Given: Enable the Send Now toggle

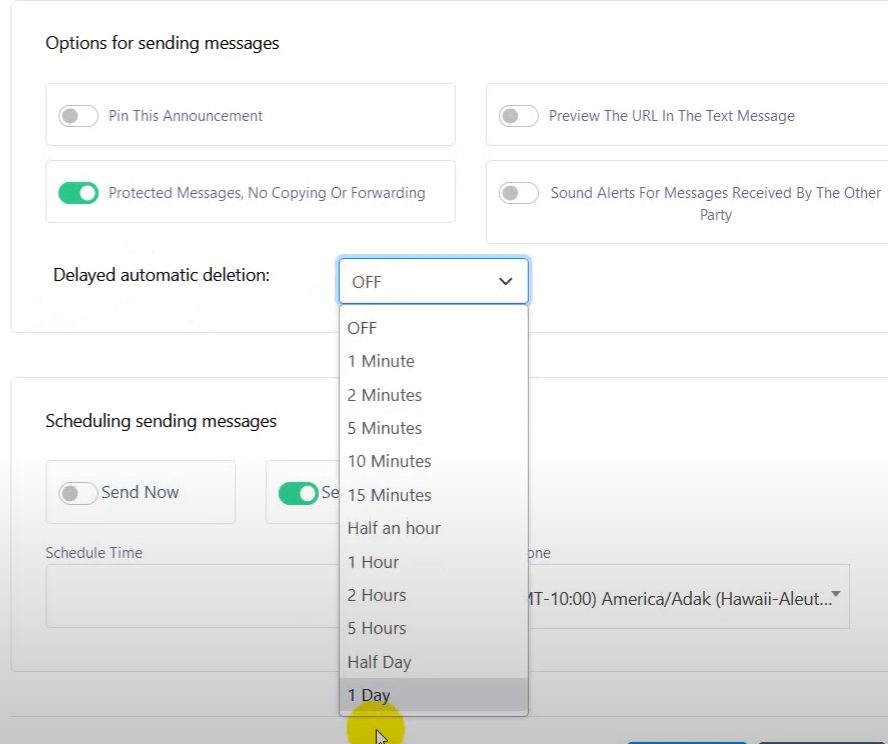Looking at the screenshot, I should click(78, 492).
